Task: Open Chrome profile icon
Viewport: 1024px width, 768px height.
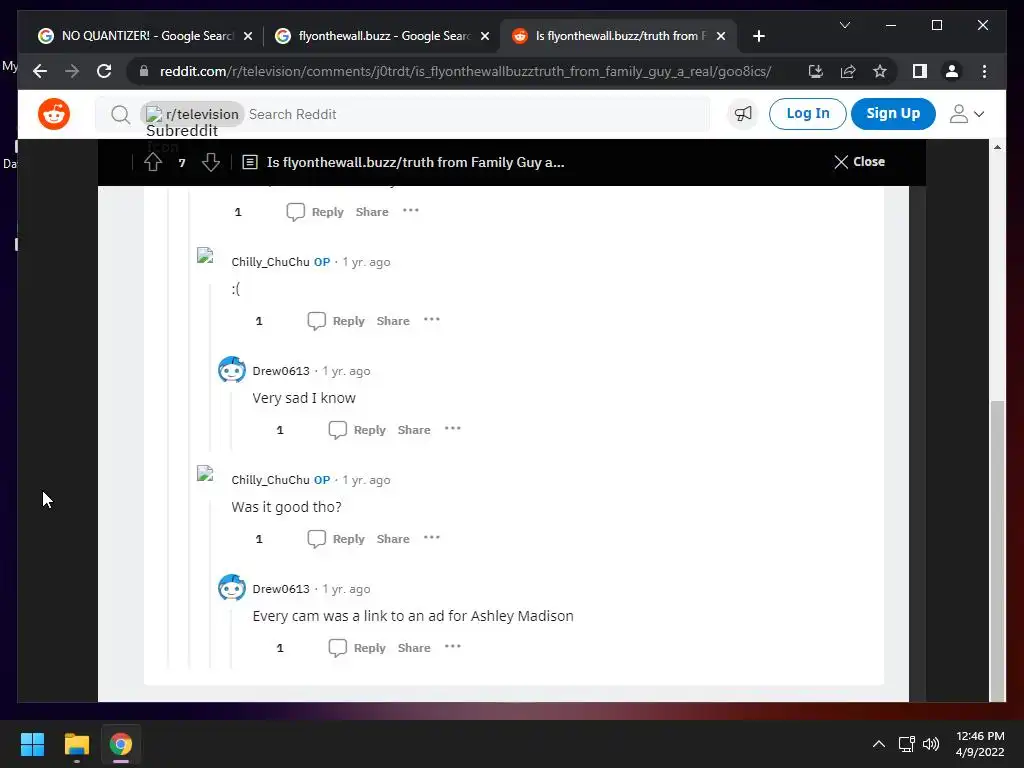Action: pyautogui.click(x=952, y=71)
